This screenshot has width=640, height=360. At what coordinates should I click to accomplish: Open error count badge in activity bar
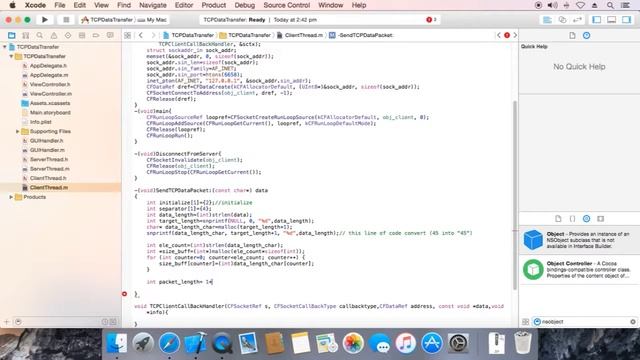[x=431, y=20]
